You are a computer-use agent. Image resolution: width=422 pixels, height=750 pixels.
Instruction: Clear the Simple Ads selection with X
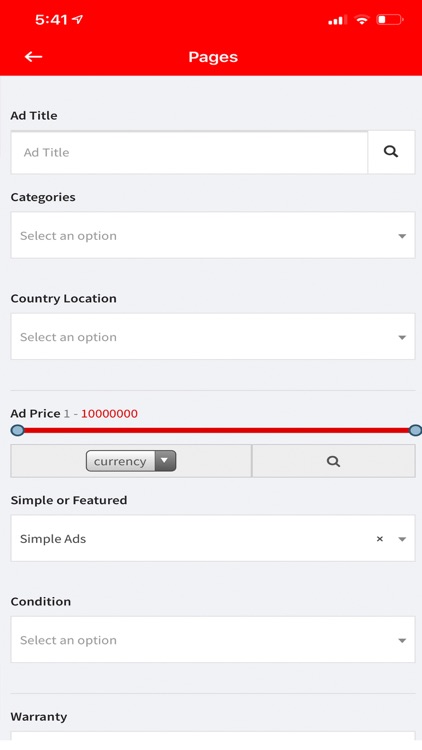point(379,539)
